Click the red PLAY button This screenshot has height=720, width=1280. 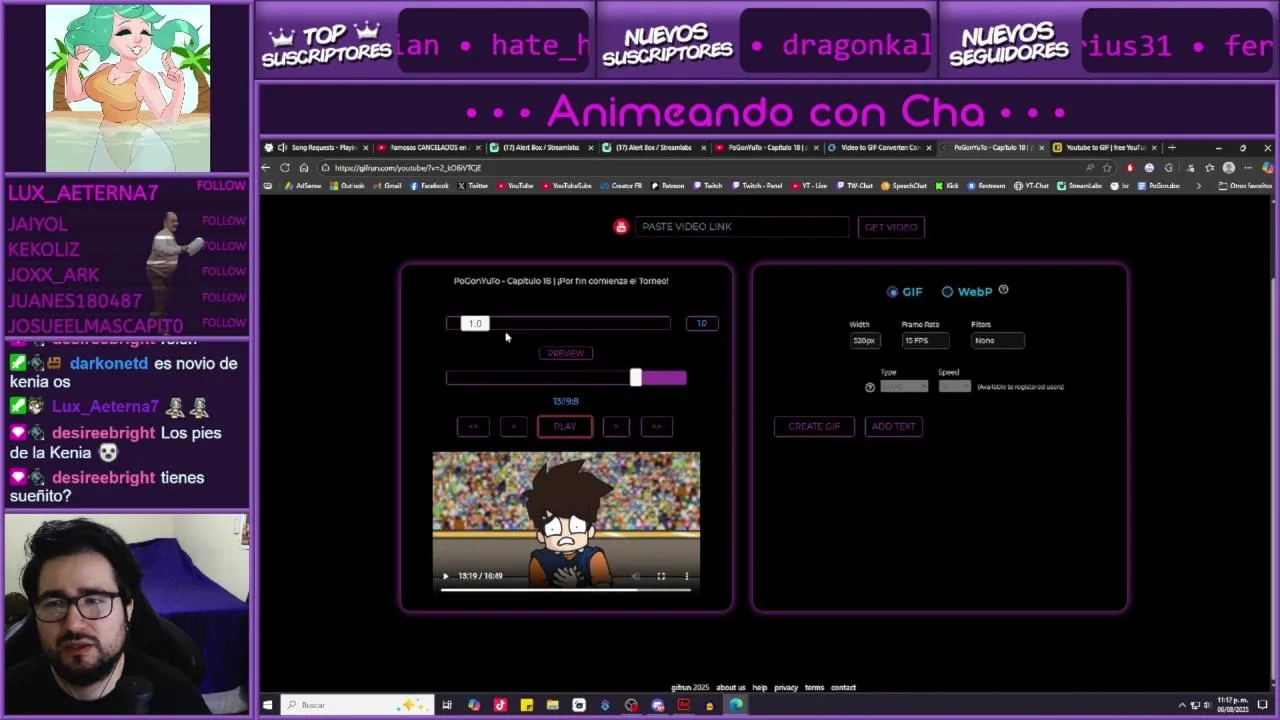[565, 426]
